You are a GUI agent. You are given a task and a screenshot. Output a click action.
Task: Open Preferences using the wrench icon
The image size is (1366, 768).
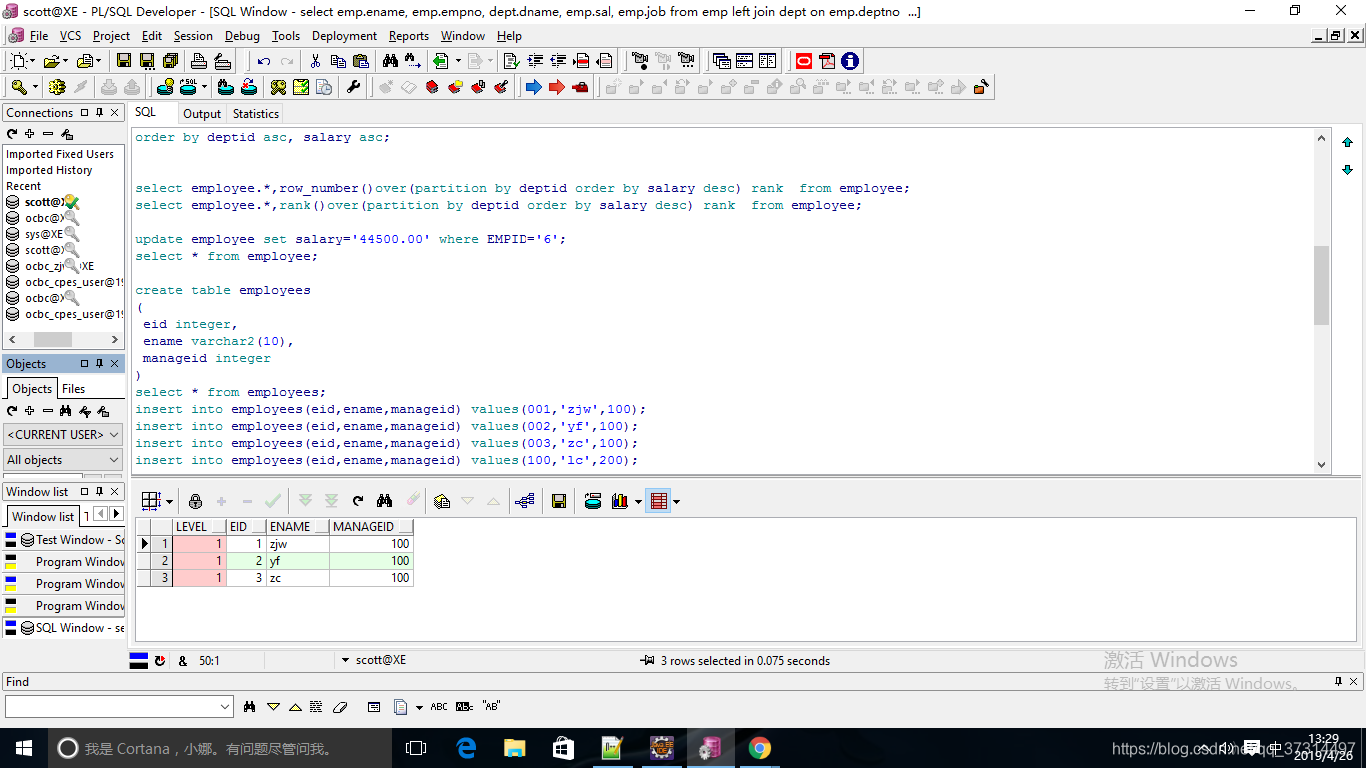tap(353, 87)
